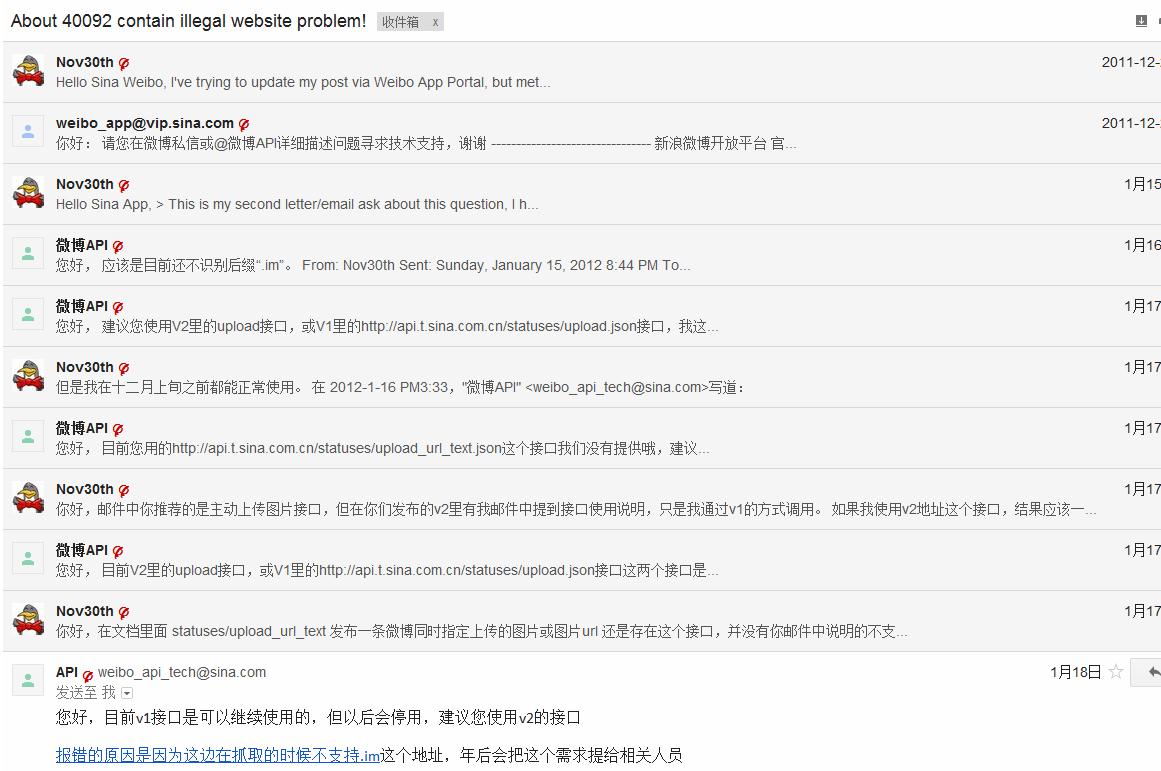This screenshot has height=771, width=1161.
Task: Click red mark icon beside 微博API, "建议您使用V2里的upload接口" row
Action: [118, 307]
